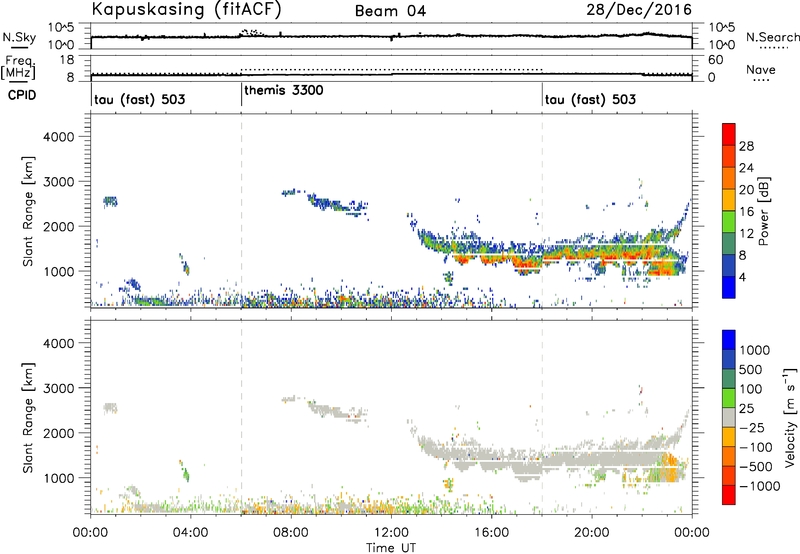The height and width of the screenshot is (554, 800).
Task: Click the dotted Nave line in frequency panel
Action: point(391,69)
